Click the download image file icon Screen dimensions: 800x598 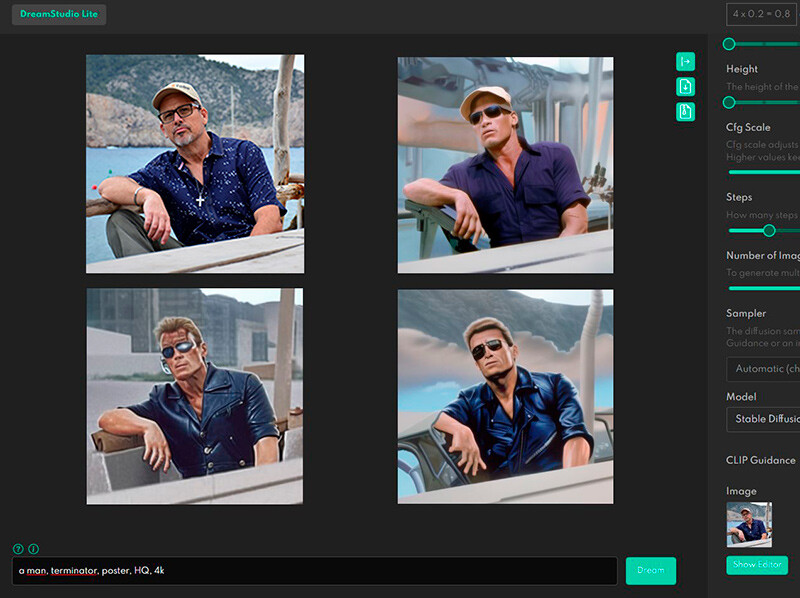pyautogui.click(x=685, y=86)
